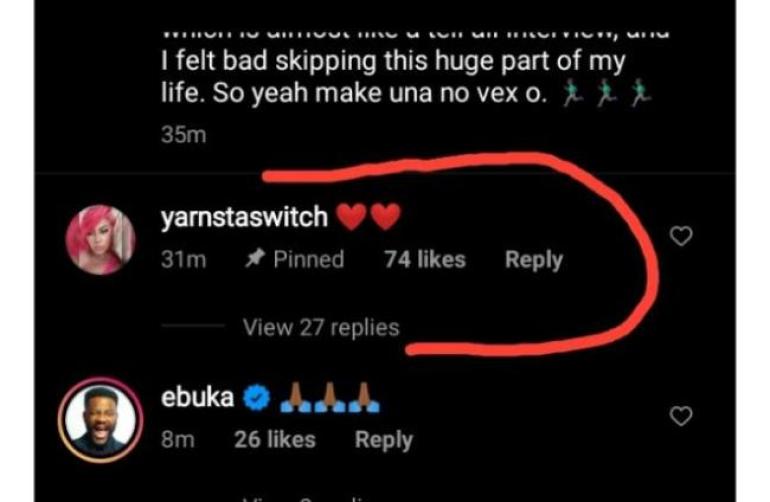This screenshot has width=770, height=502.
Task: Like ebuka's comment with the heart icon
Action: (681, 416)
